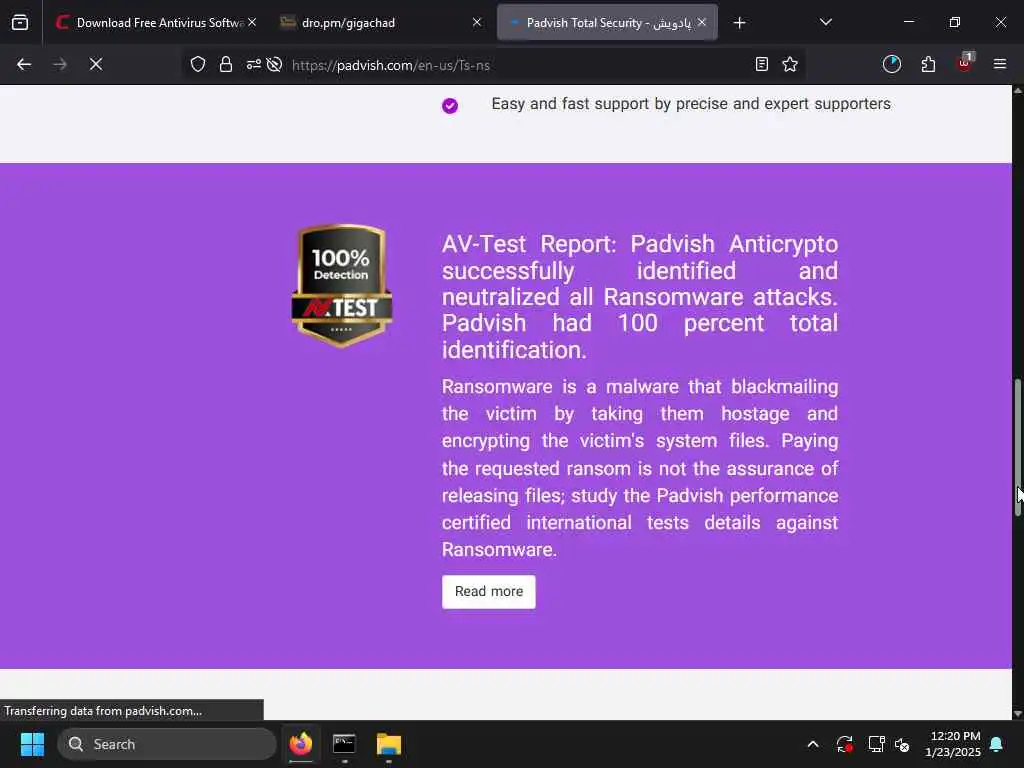Open the notification bell icon

(997, 744)
